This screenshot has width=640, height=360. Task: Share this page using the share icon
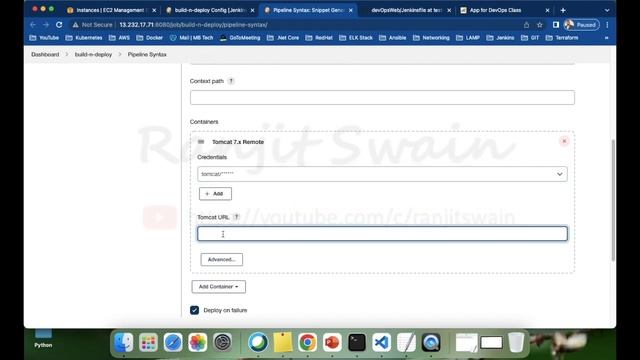pyautogui.click(x=527, y=25)
